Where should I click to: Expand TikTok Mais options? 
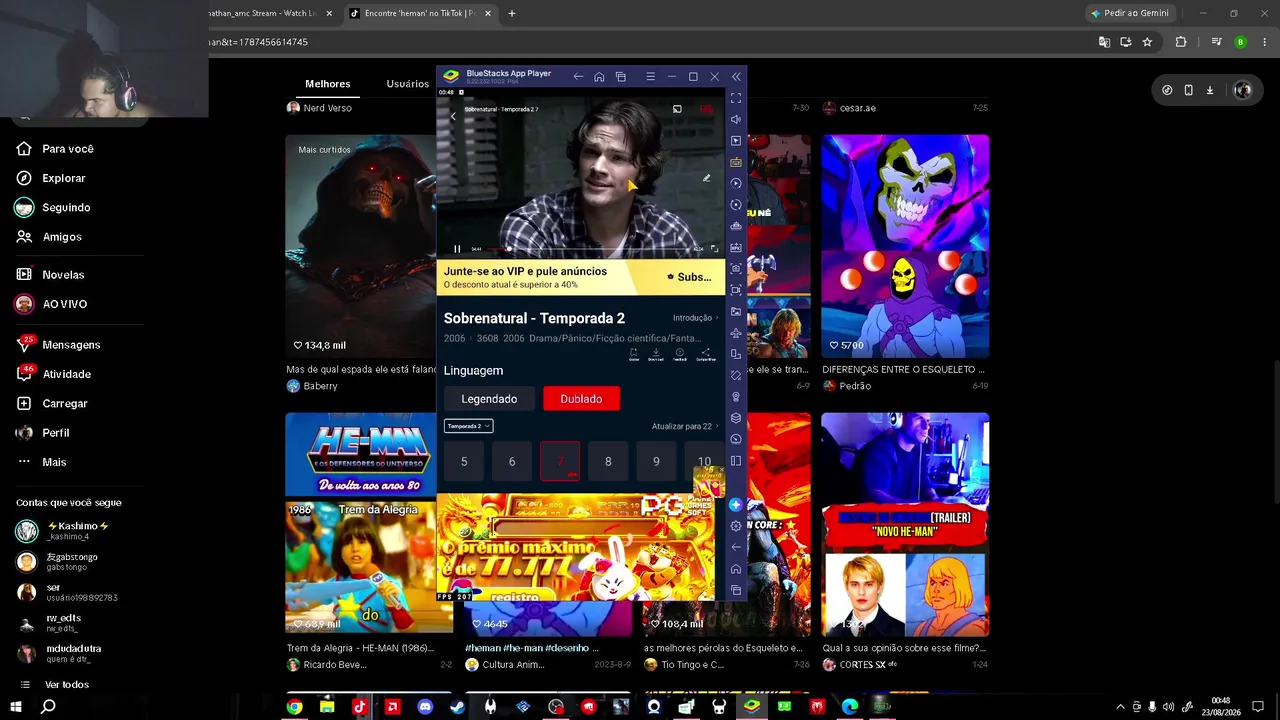tap(42, 462)
